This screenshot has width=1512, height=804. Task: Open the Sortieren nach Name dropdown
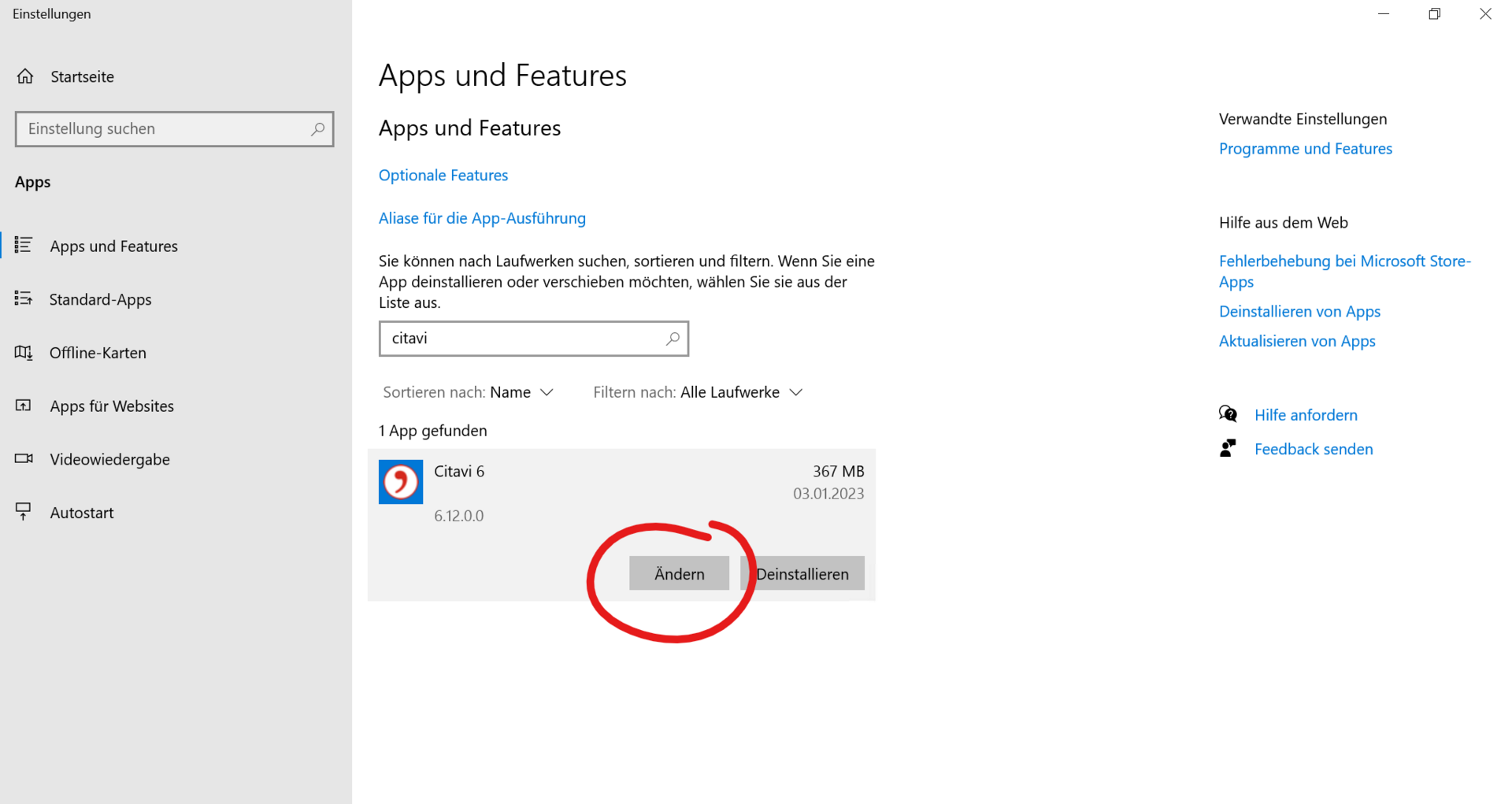521,392
